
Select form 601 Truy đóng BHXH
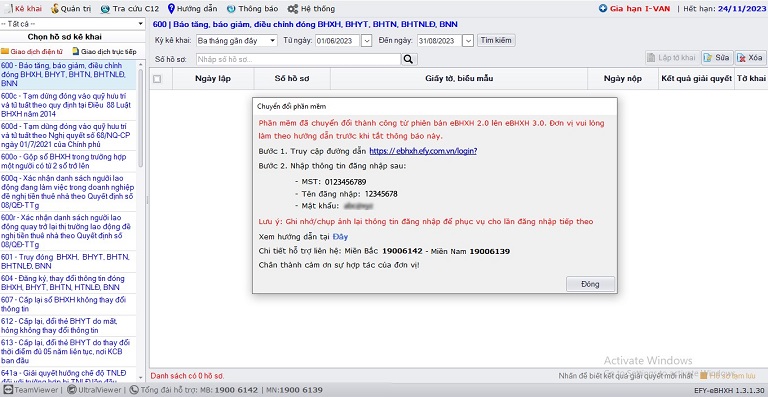click(68, 261)
